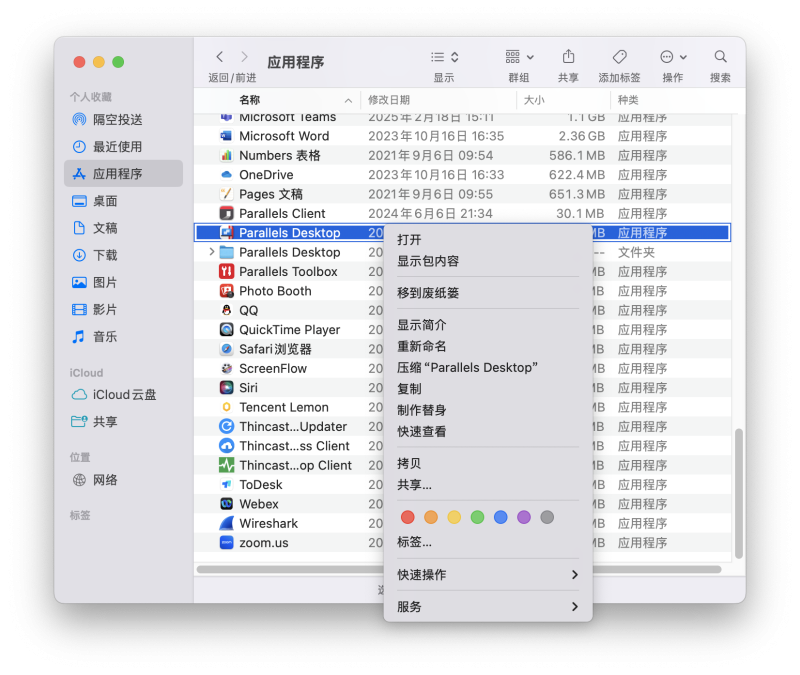The image size is (800, 675).
Task: Open the 群组 grouping dropdown
Action: [519, 57]
